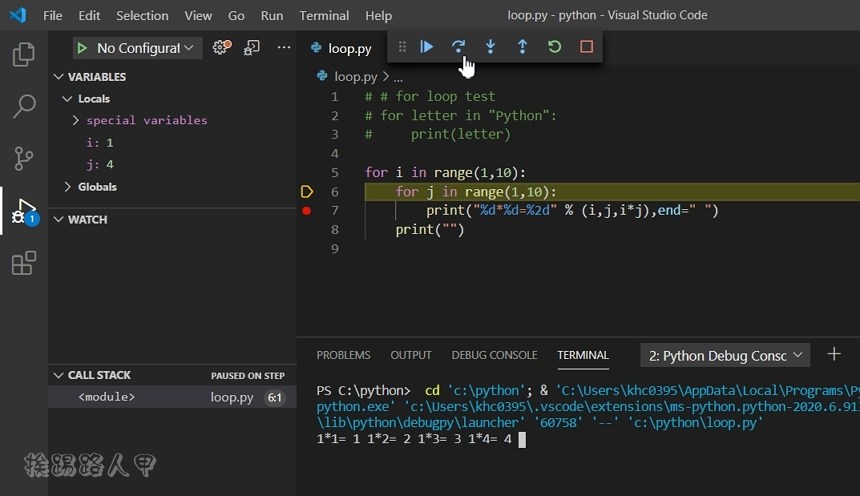The image size is (860, 496).
Task: Switch to the Debug Console tab
Action: pyautogui.click(x=494, y=355)
